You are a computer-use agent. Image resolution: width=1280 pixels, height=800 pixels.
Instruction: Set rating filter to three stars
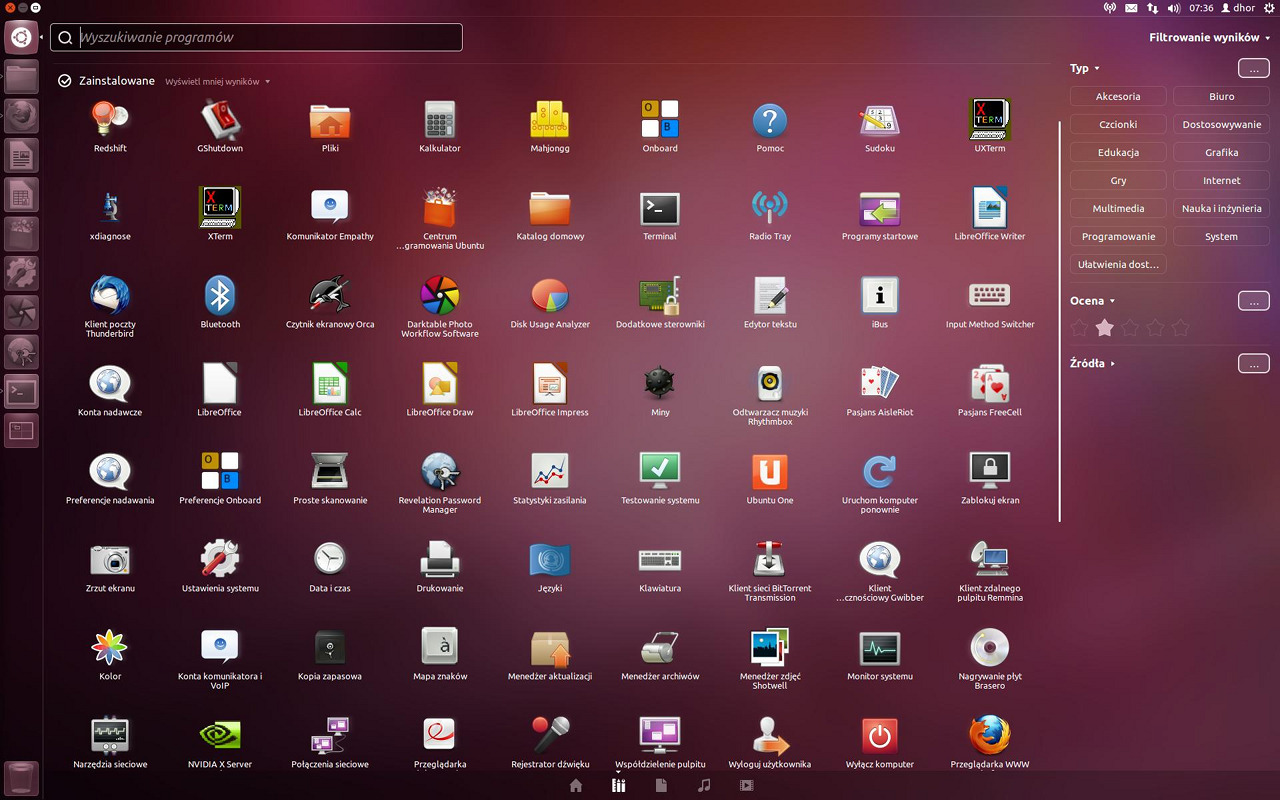pyautogui.click(x=1130, y=328)
